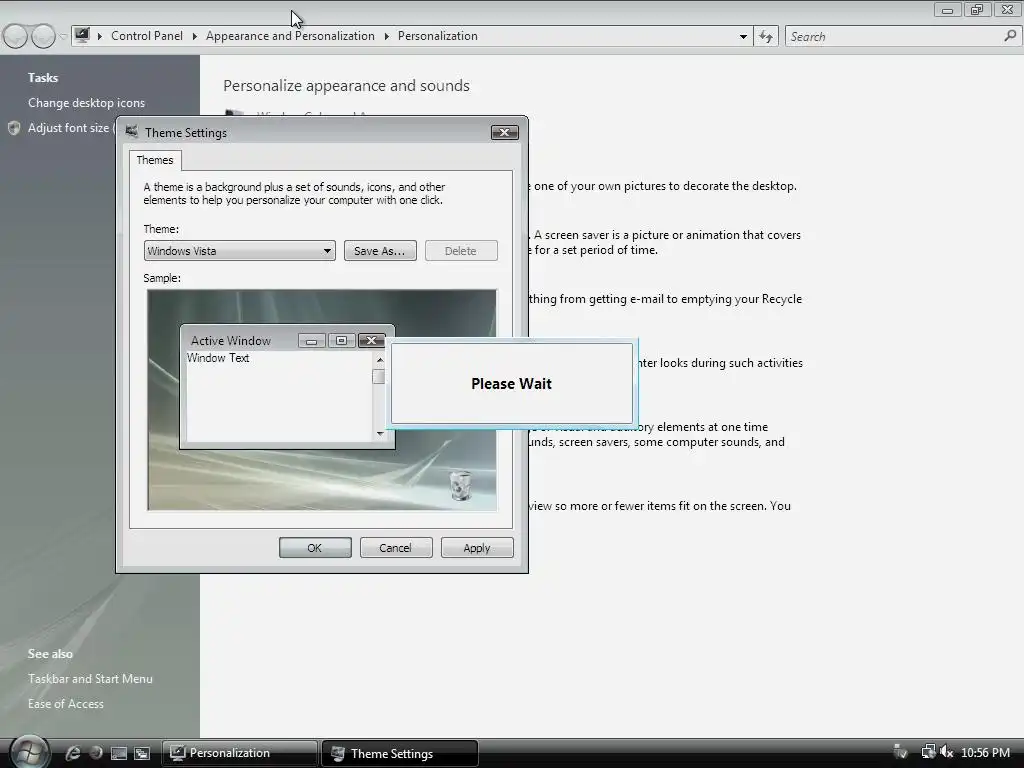Expand the address bar history dropdown arrow
This screenshot has width=1024, height=768.
pyautogui.click(x=743, y=37)
